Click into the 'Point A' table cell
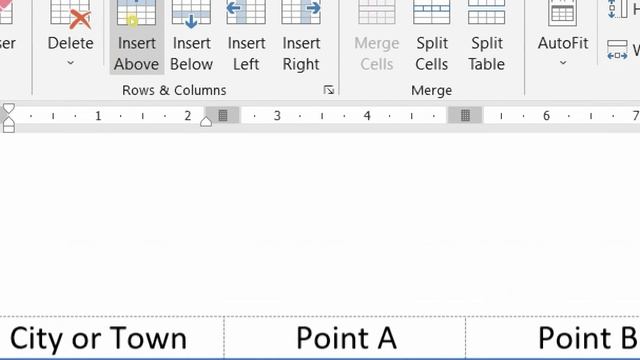Viewport: 640px width, 360px height. click(x=345, y=338)
